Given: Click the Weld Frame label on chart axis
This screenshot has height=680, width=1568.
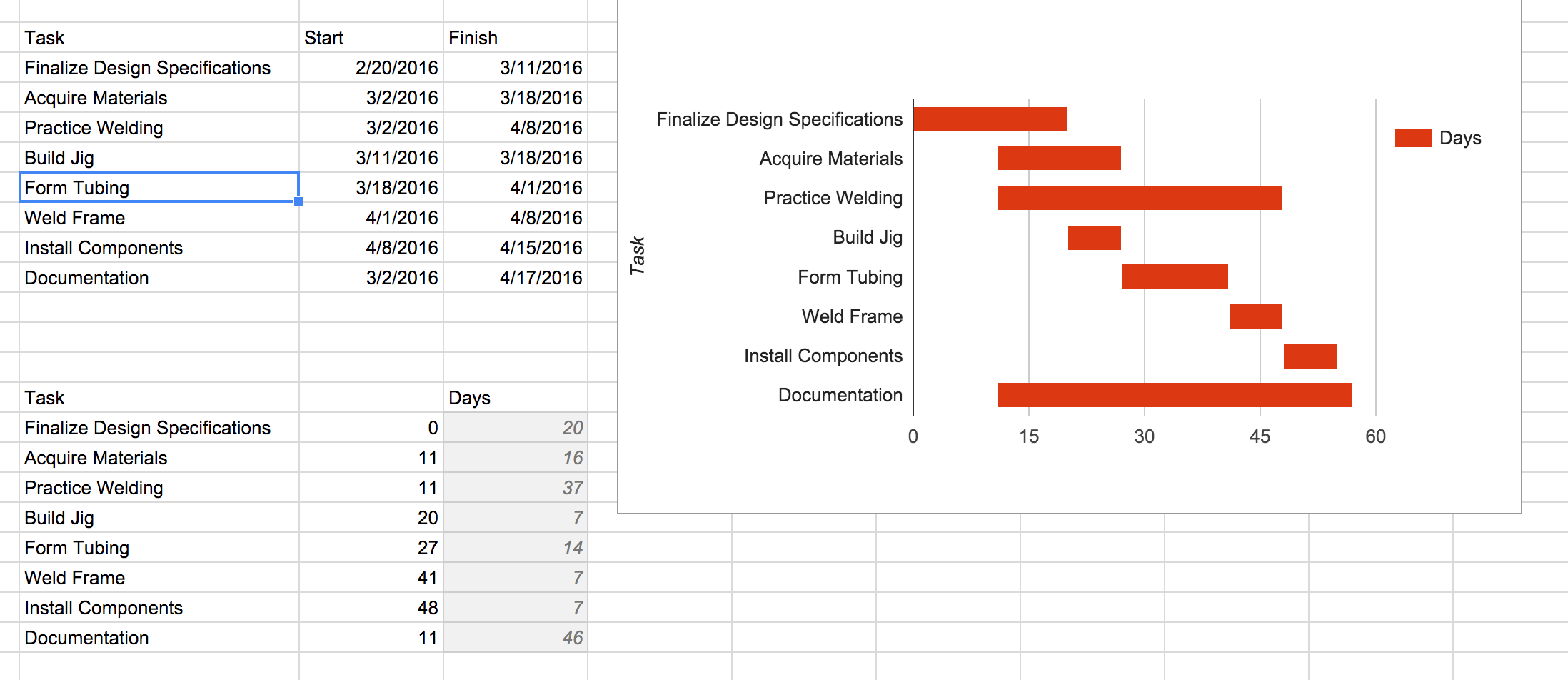Looking at the screenshot, I should 852,316.
